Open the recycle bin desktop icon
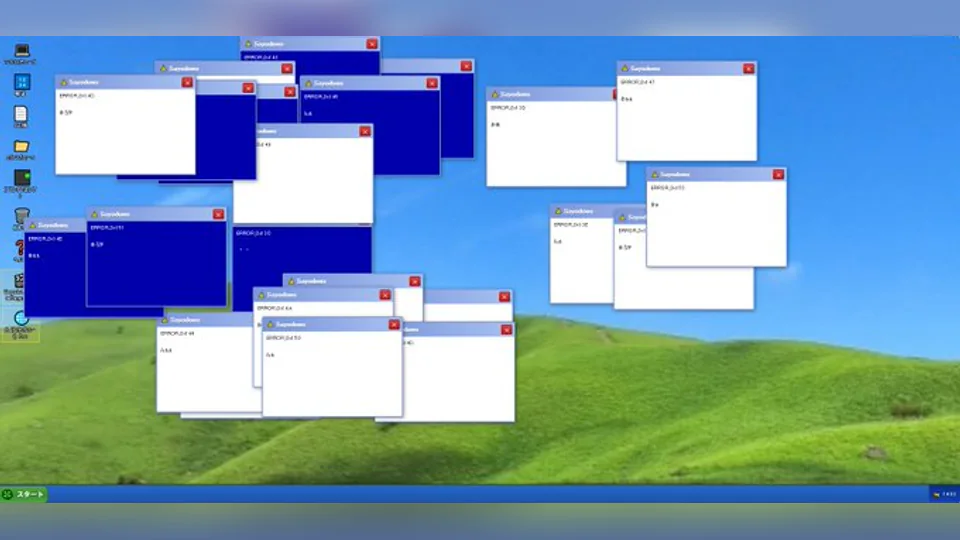 (x=21, y=215)
